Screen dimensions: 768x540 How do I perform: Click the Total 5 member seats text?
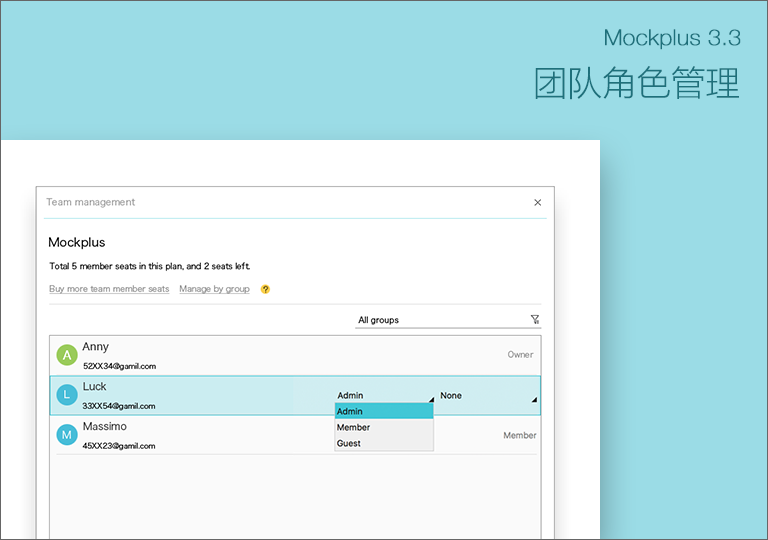pyautogui.click(x=150, y=266)
